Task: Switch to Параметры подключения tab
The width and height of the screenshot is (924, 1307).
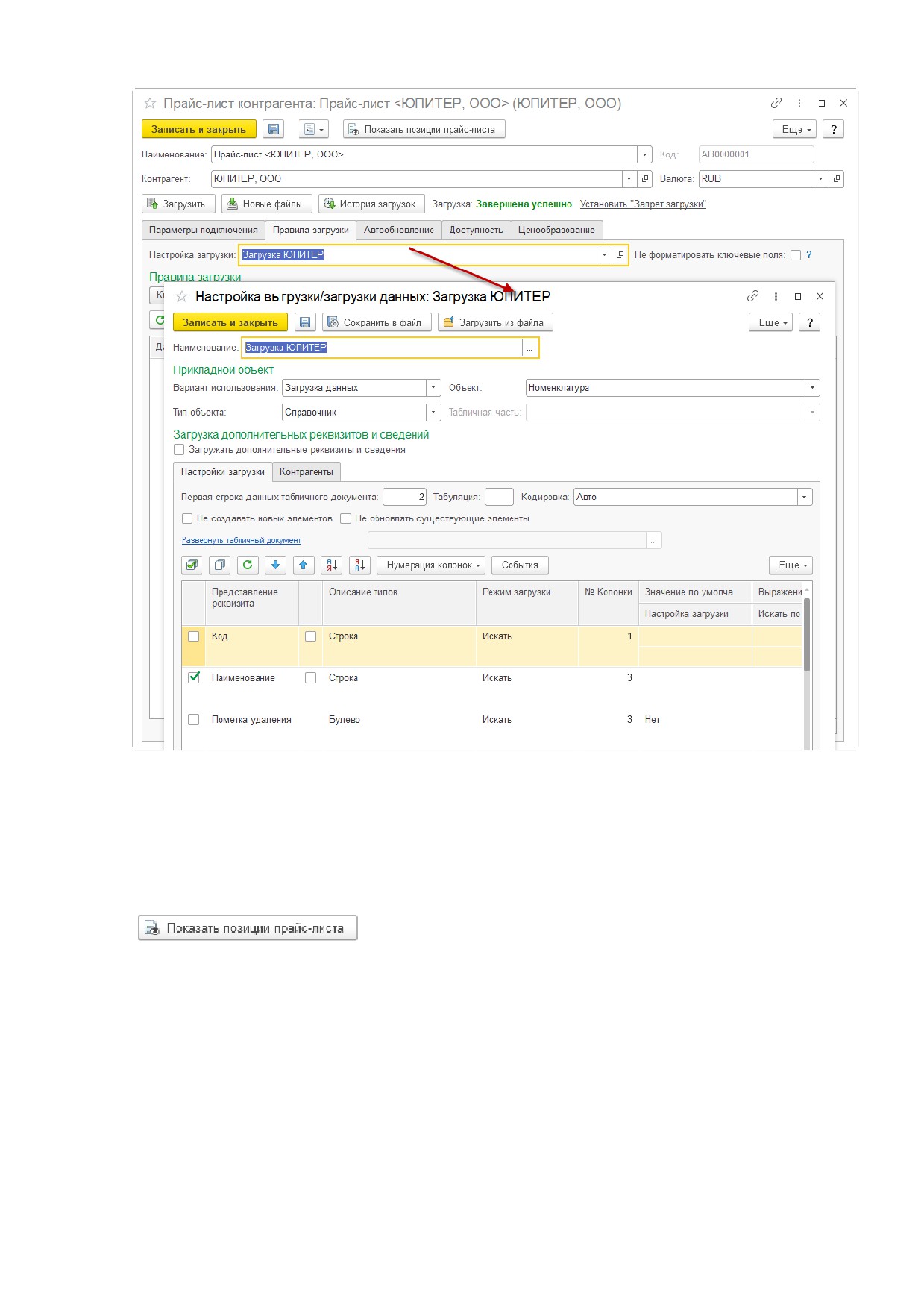Action: (204, 230)
